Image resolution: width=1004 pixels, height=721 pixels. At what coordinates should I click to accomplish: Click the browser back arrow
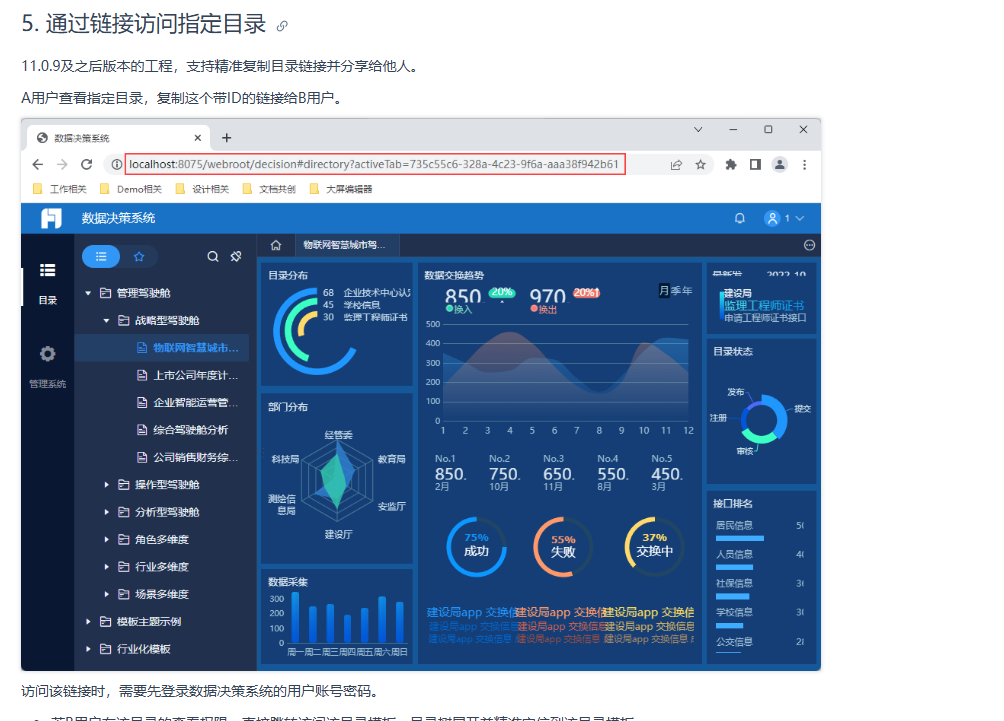click(x=38, y=165)
